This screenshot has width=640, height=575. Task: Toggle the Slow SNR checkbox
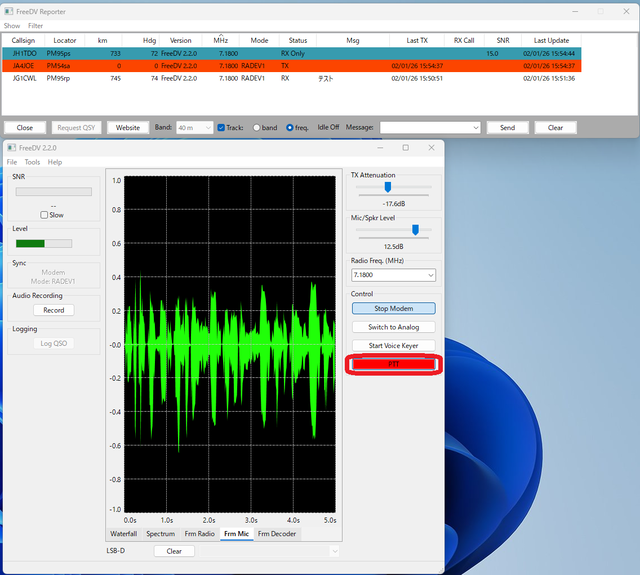coord(44,215)
